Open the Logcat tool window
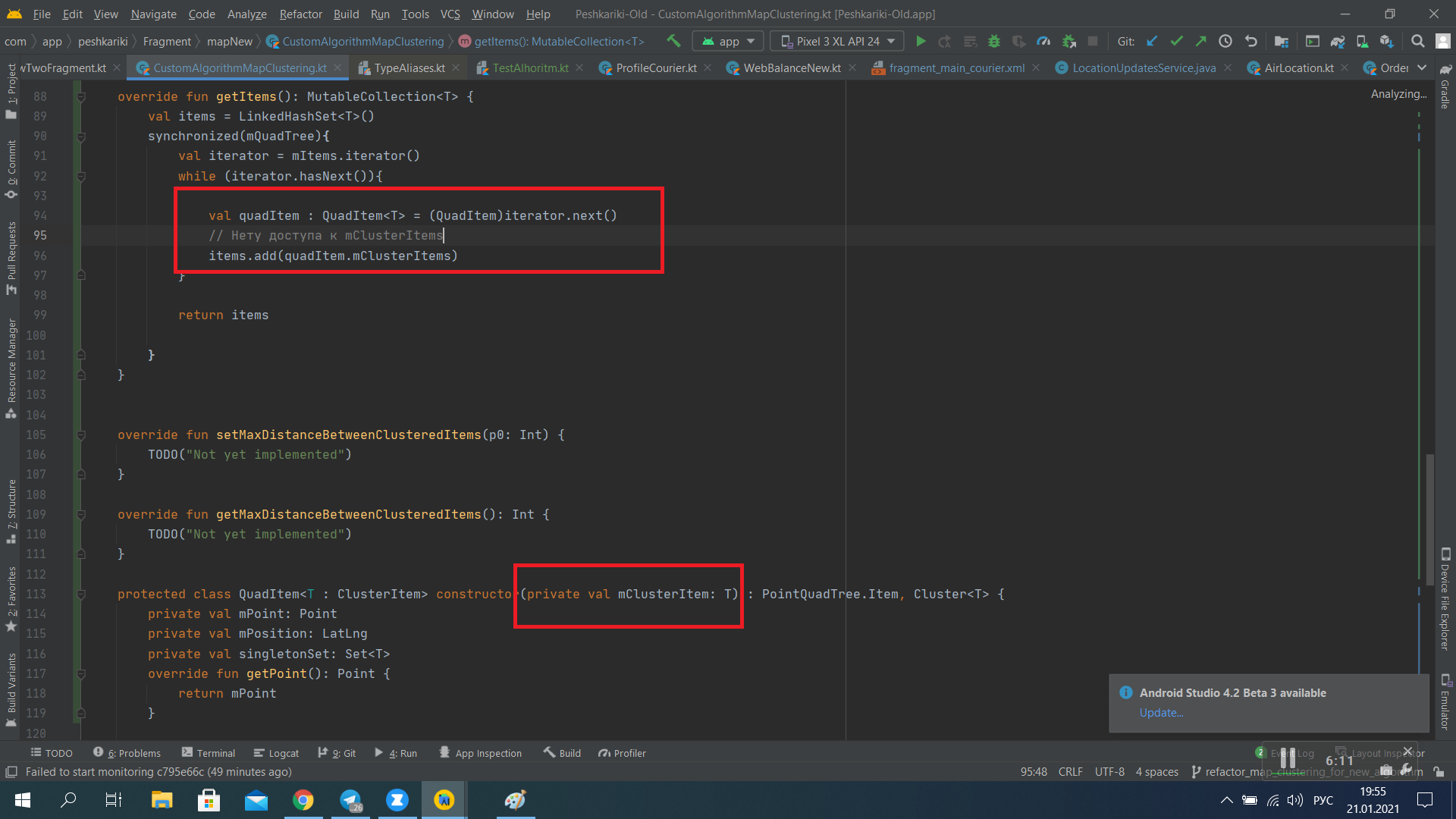The width and height of the screenshot is (1456, 819). 276,753
